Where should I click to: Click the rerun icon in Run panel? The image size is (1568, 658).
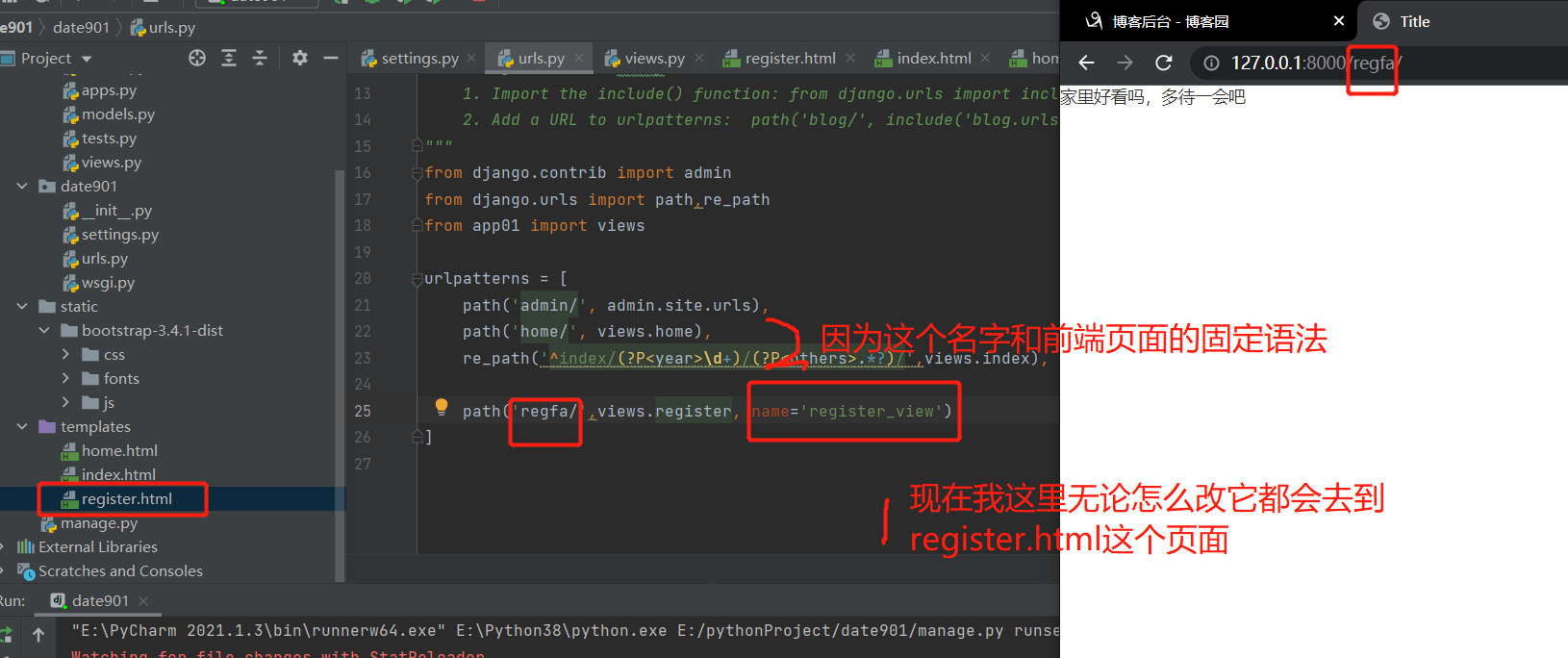coord(6,634)
